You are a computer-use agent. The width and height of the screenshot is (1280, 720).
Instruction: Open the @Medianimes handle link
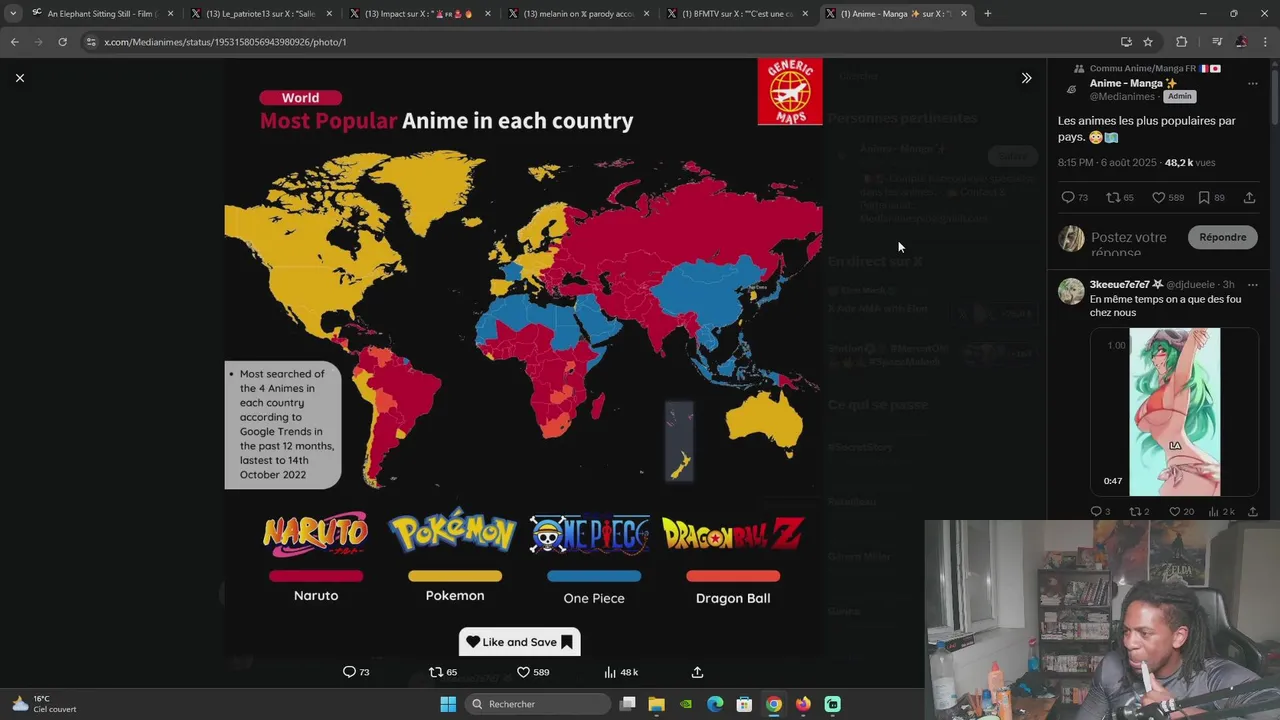[x=1124, y=96]
